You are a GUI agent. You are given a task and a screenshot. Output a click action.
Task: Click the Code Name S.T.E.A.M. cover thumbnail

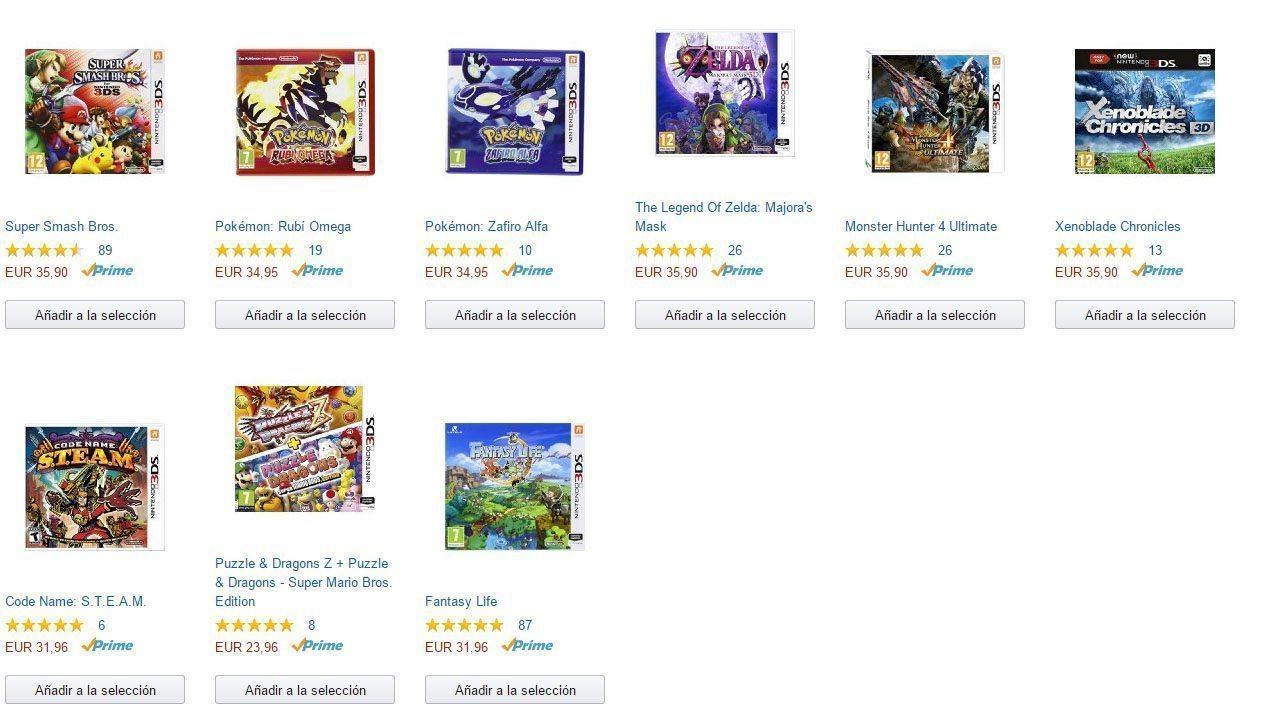94,486
